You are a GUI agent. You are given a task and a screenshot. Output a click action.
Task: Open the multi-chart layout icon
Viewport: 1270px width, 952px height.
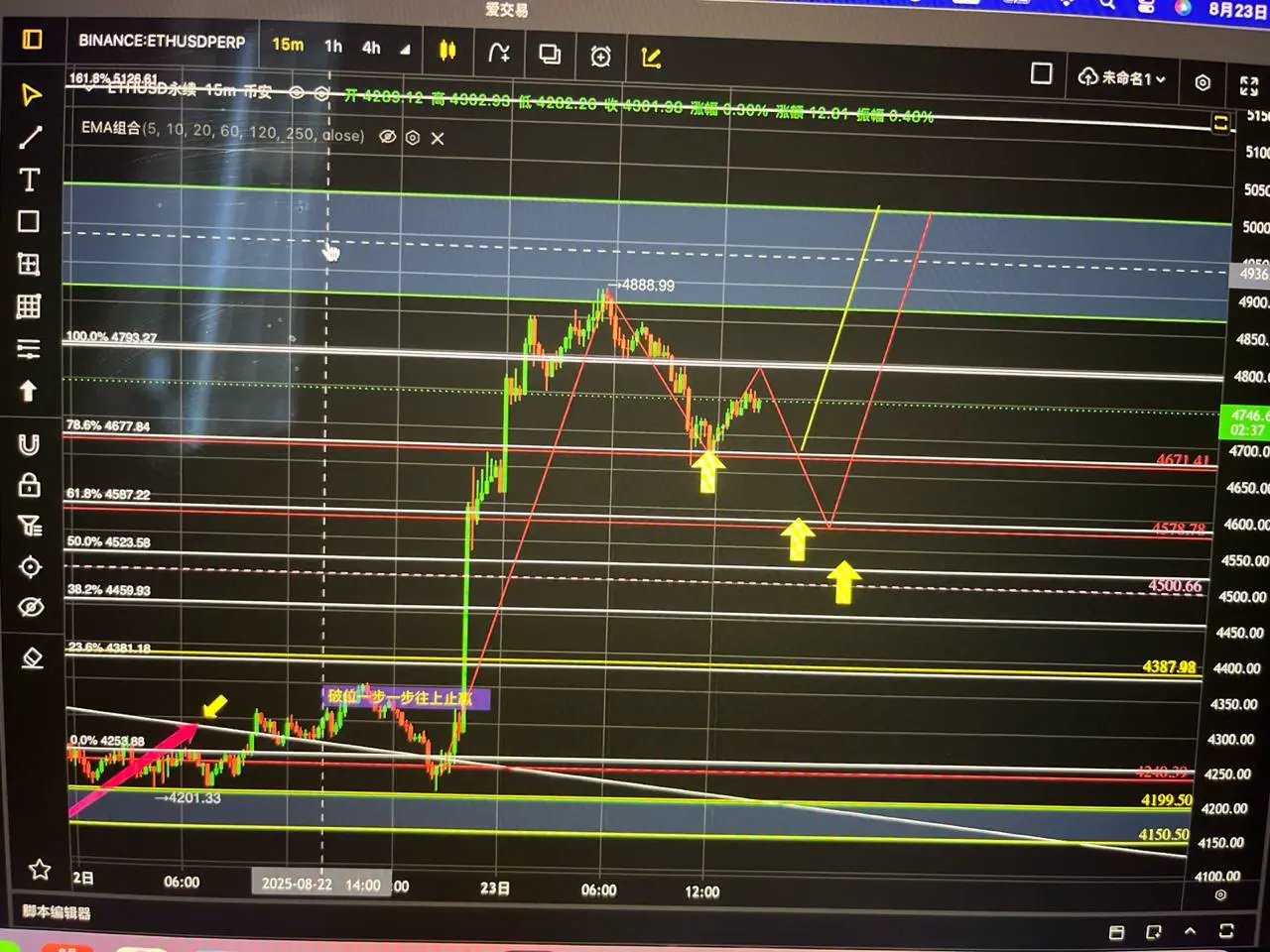(549, 54)
